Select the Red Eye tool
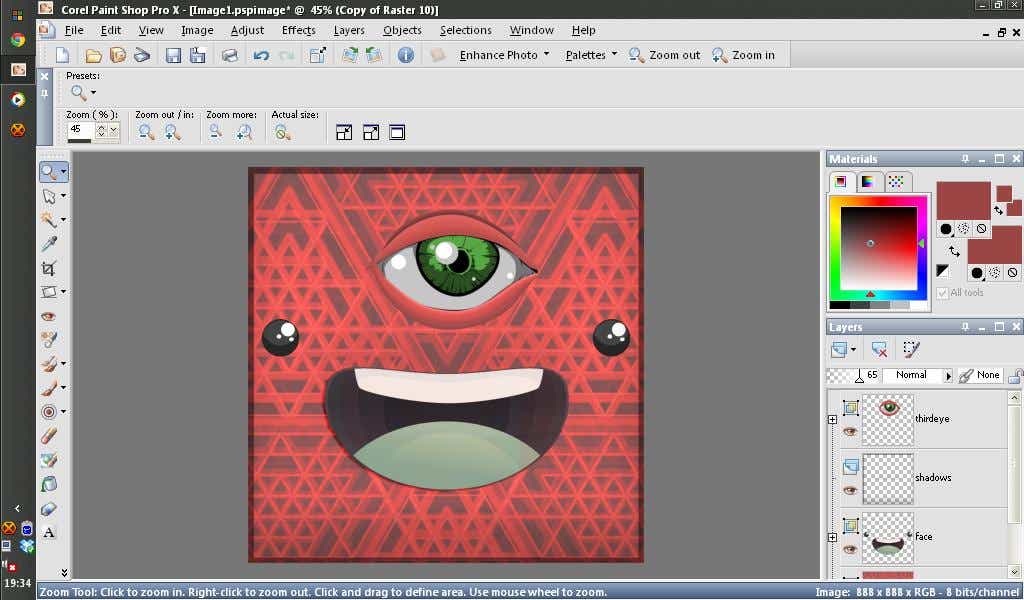Image resolution: width=1024 pixels, height=600 pixels. (48, 316)
